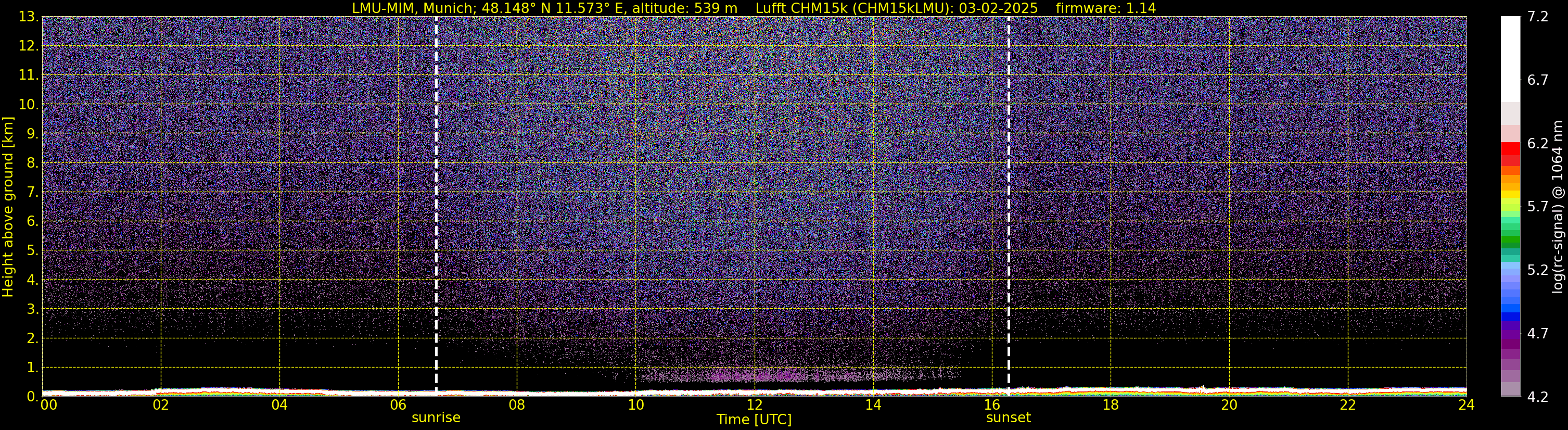Click the time axis tick '02'
The height and width of the screenshot is (430, 1568).
point(161,405)
